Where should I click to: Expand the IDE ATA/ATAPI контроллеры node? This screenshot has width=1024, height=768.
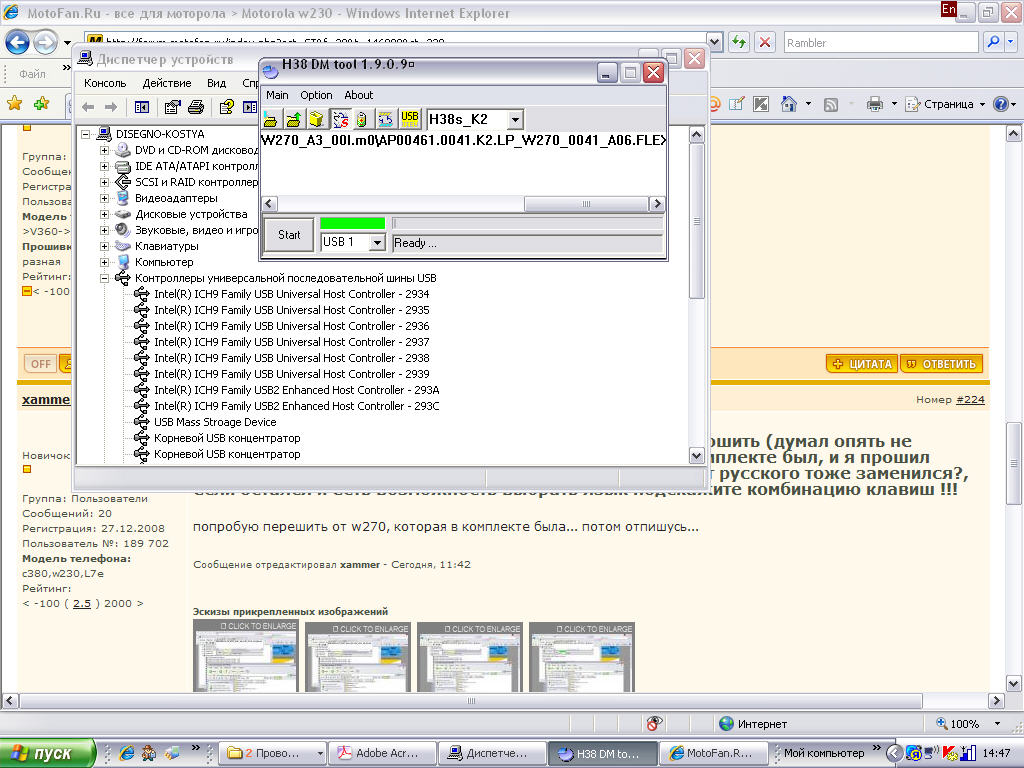(x=104, y=167)
